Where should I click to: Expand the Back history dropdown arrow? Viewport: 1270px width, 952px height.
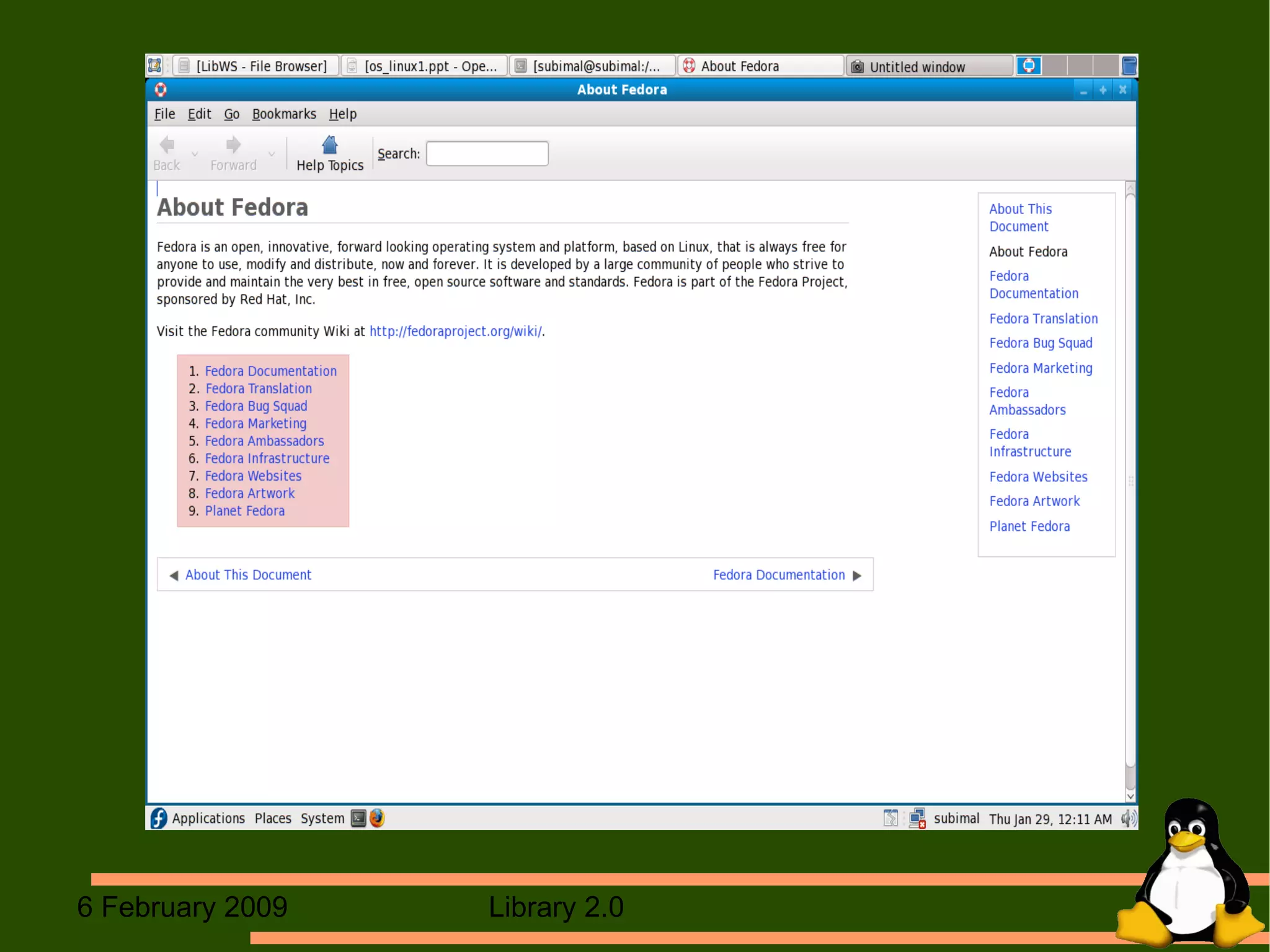click(195, 153)
